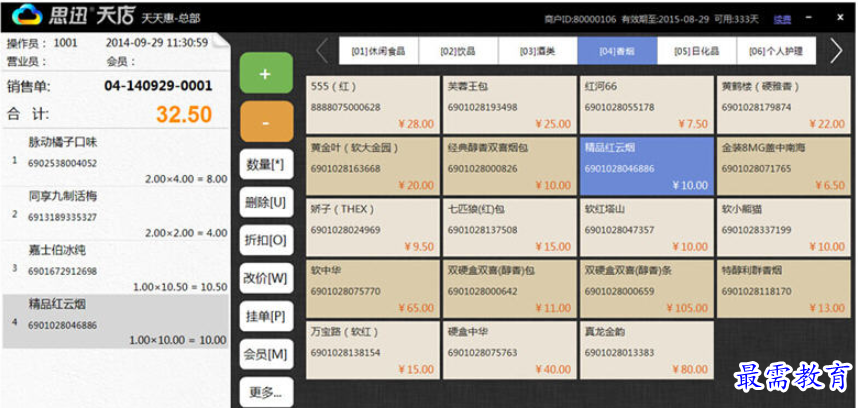Switch to [06]个人护理 category tab
Viewport: 858px width, 408px height.
776,51
